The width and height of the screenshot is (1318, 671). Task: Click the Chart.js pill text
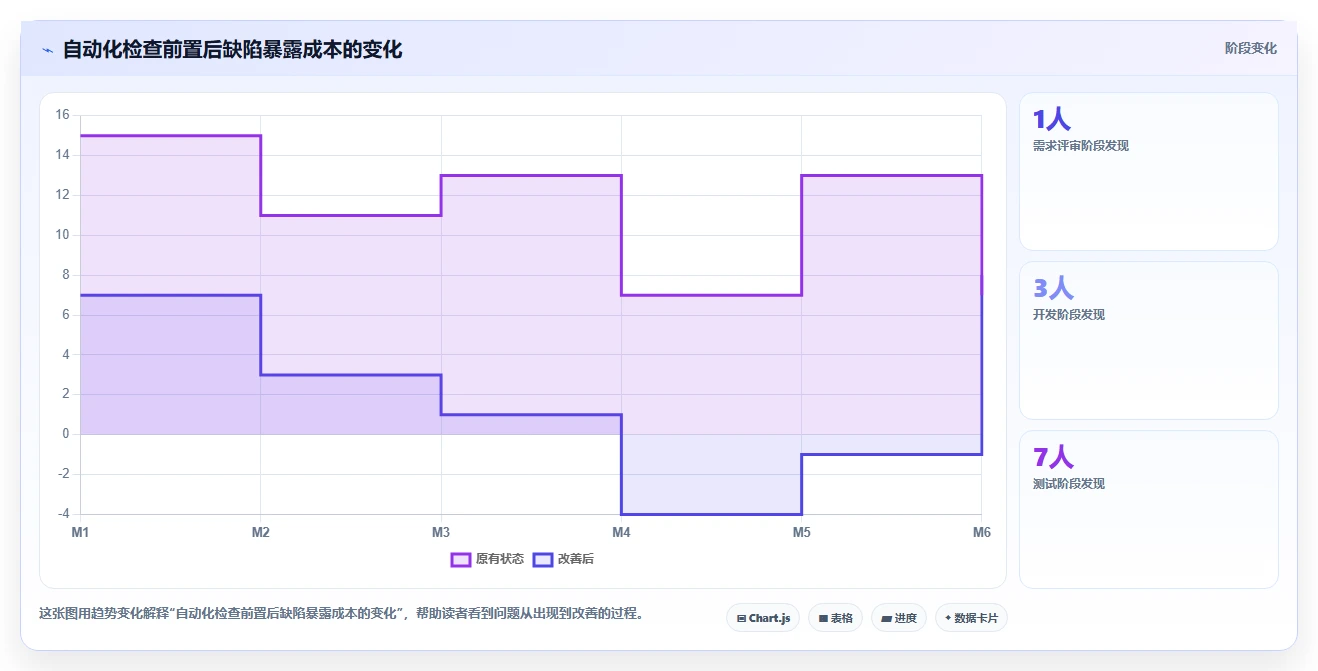click(x=769, y=618)
